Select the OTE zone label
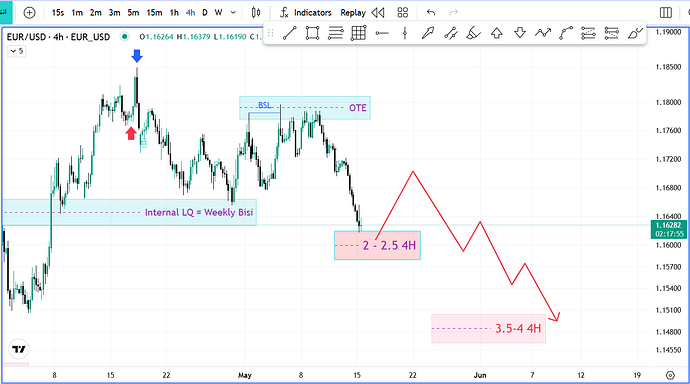 [x=358, y=108]
